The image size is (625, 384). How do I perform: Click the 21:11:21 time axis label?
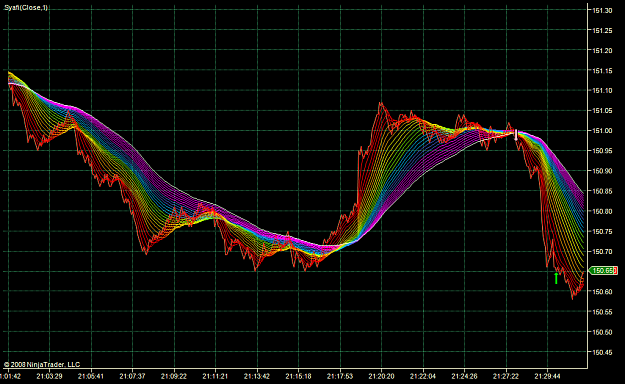[215, 376]
